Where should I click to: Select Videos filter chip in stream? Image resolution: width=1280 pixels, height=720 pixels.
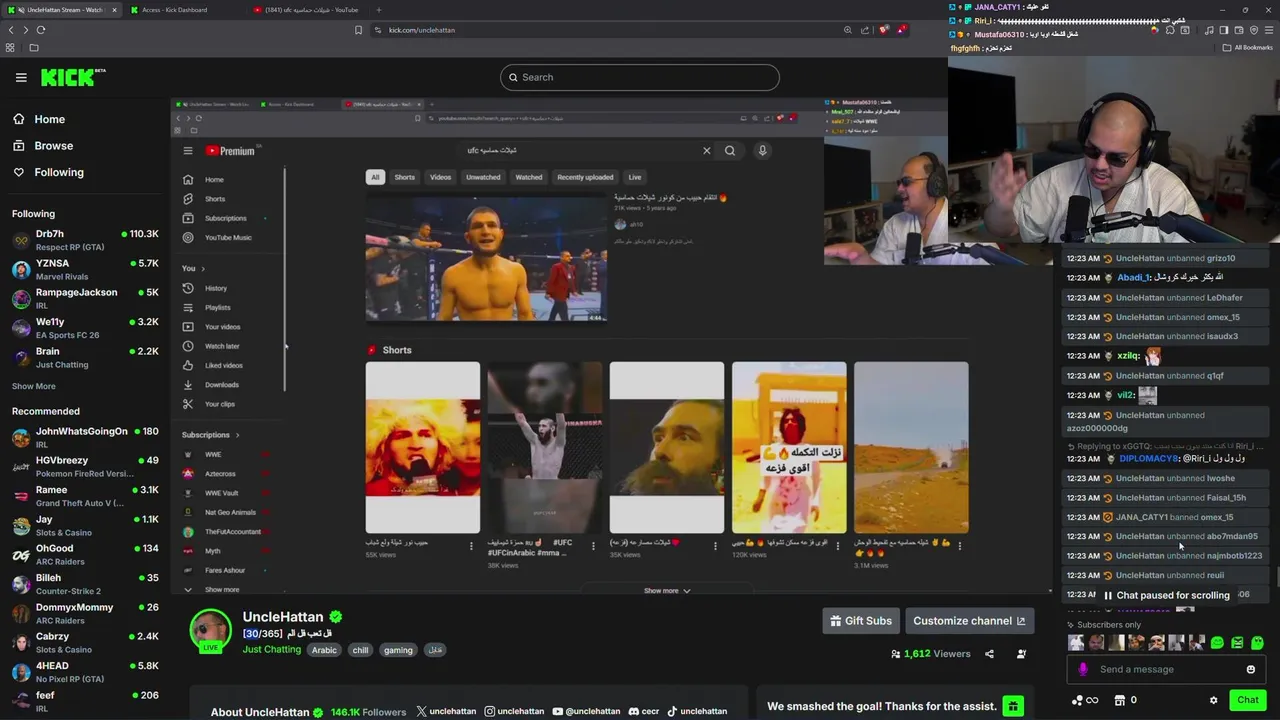click(x=440, y=177)
